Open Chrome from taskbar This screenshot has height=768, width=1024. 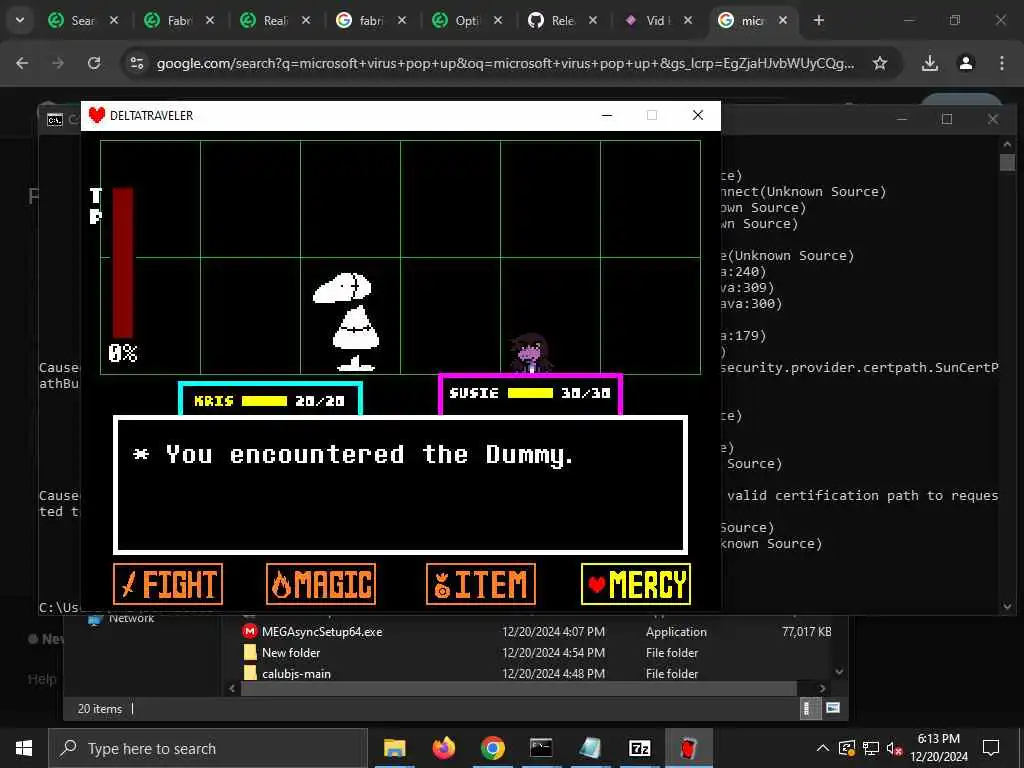point(492,748)
